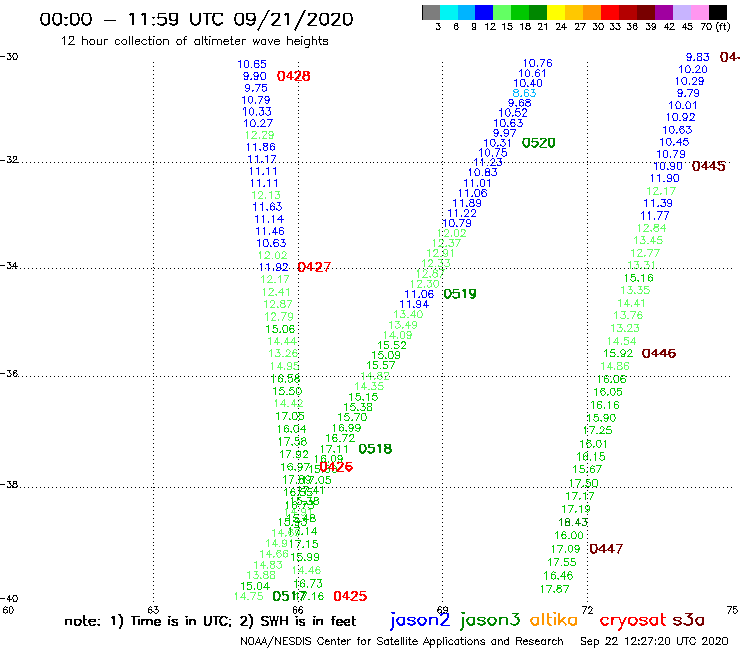The width and height of the screenshot is (740, 650).
Task: Click the wave height value 15.52
Action: coord(392,346)
